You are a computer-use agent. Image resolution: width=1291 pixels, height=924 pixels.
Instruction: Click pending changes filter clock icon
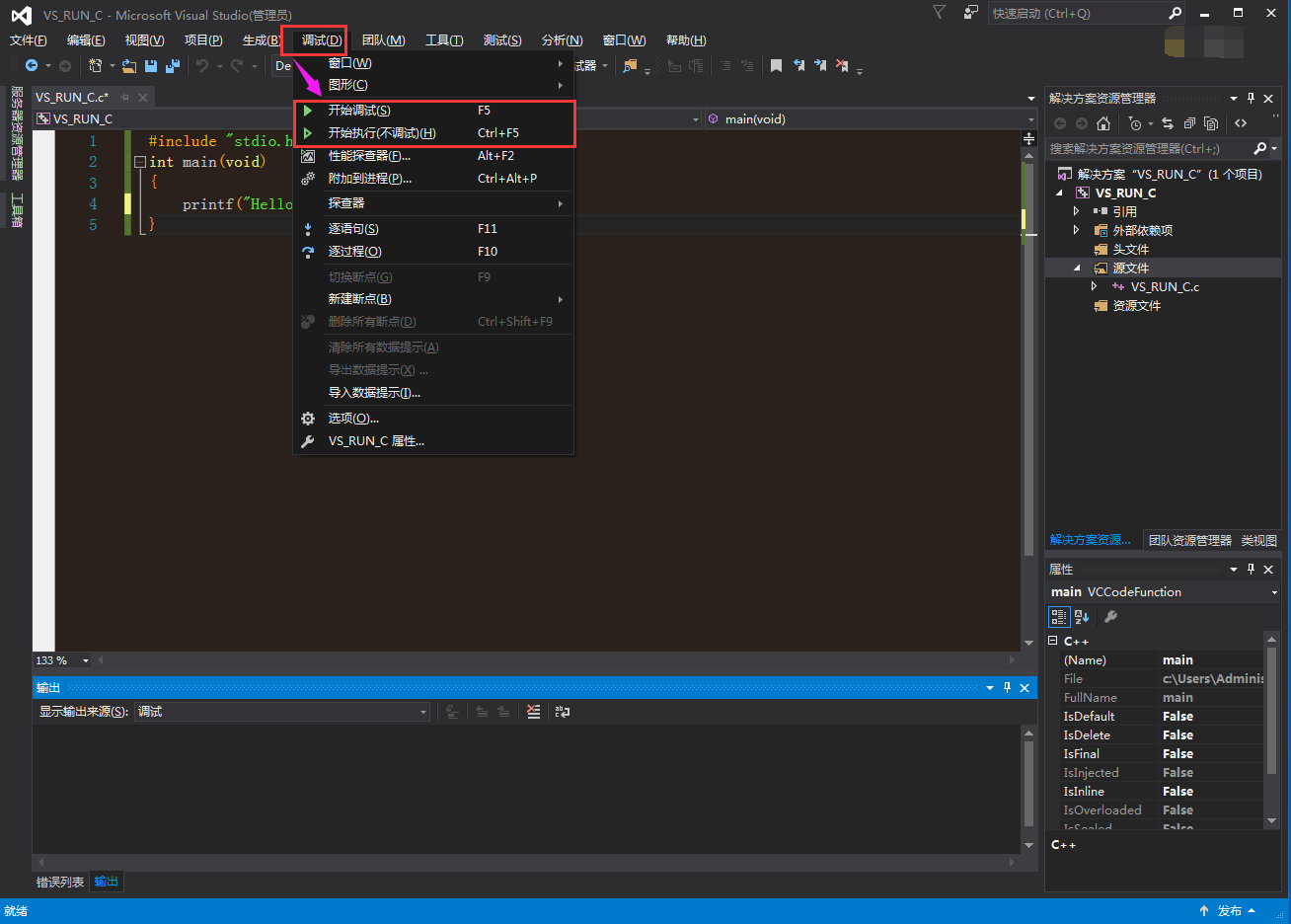click(1135, 123)
